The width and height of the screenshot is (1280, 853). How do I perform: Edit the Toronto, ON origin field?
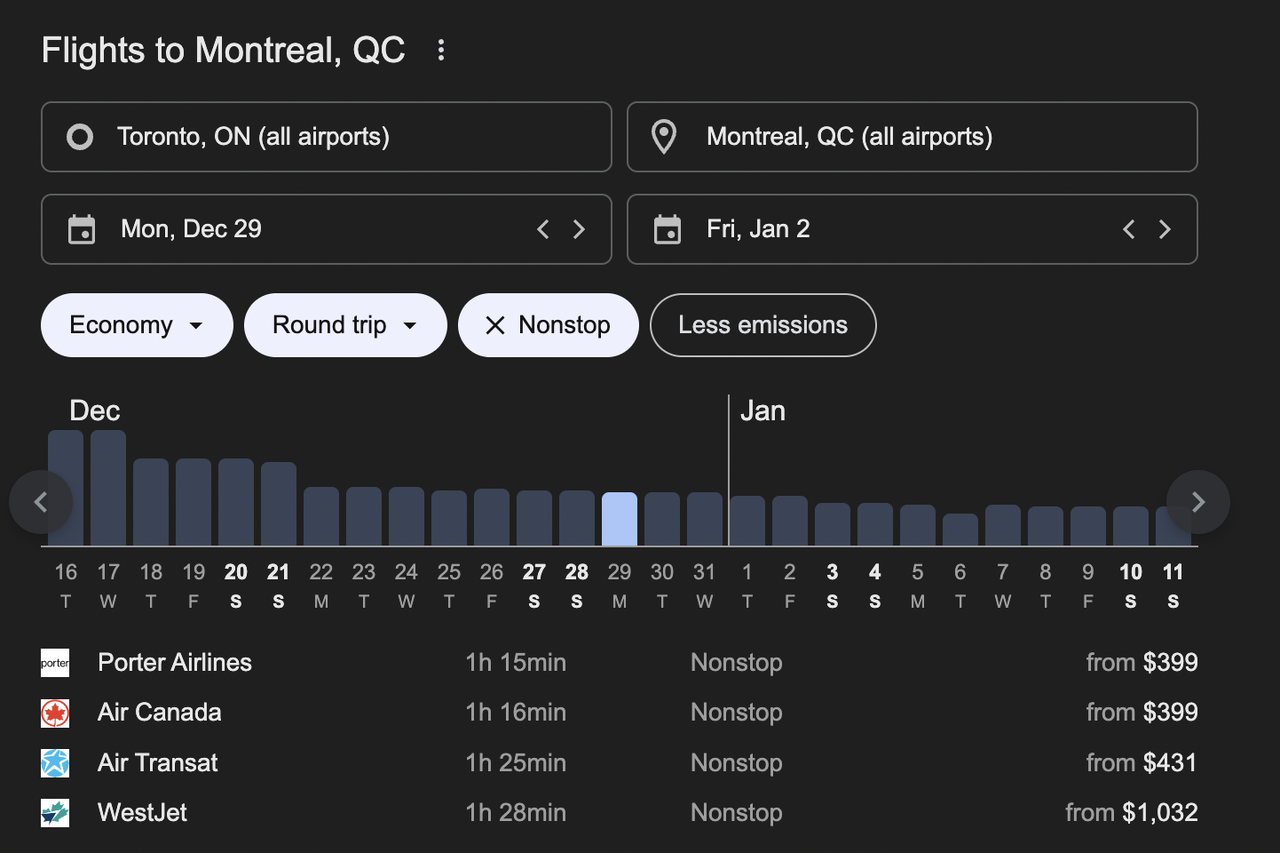point(326,137)
